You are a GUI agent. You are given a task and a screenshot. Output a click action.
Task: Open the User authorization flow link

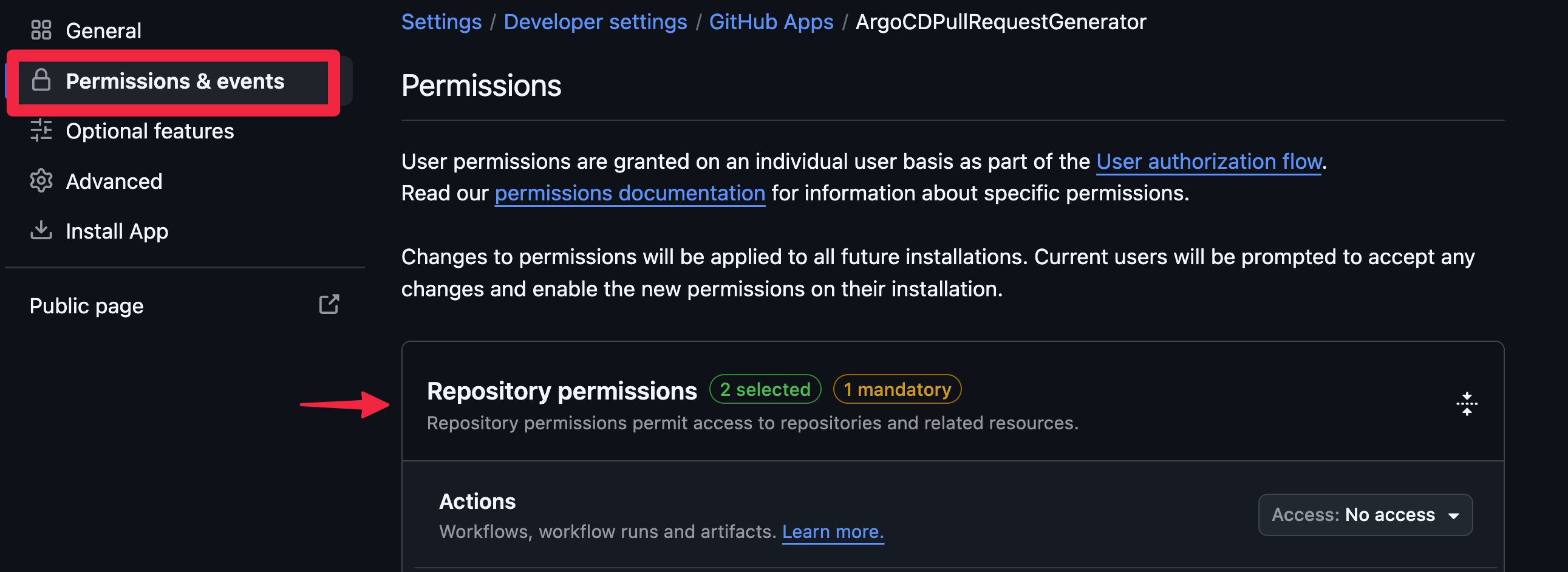[x=1209, y=162]
